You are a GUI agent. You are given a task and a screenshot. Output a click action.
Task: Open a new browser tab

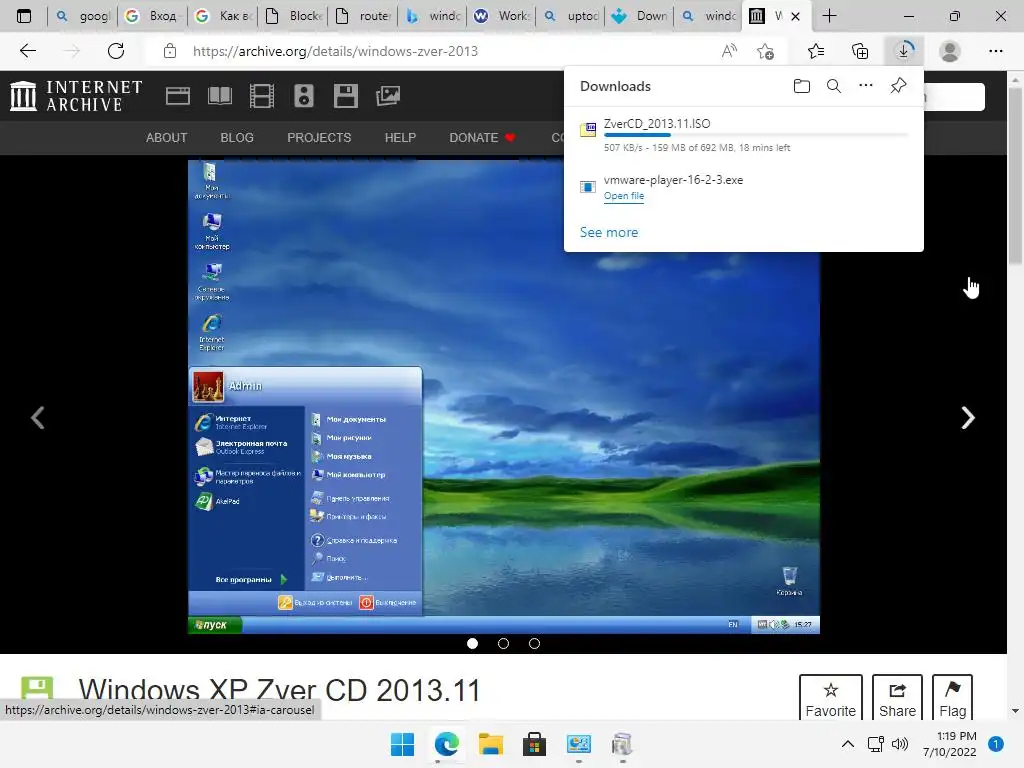tap(829, 16)
